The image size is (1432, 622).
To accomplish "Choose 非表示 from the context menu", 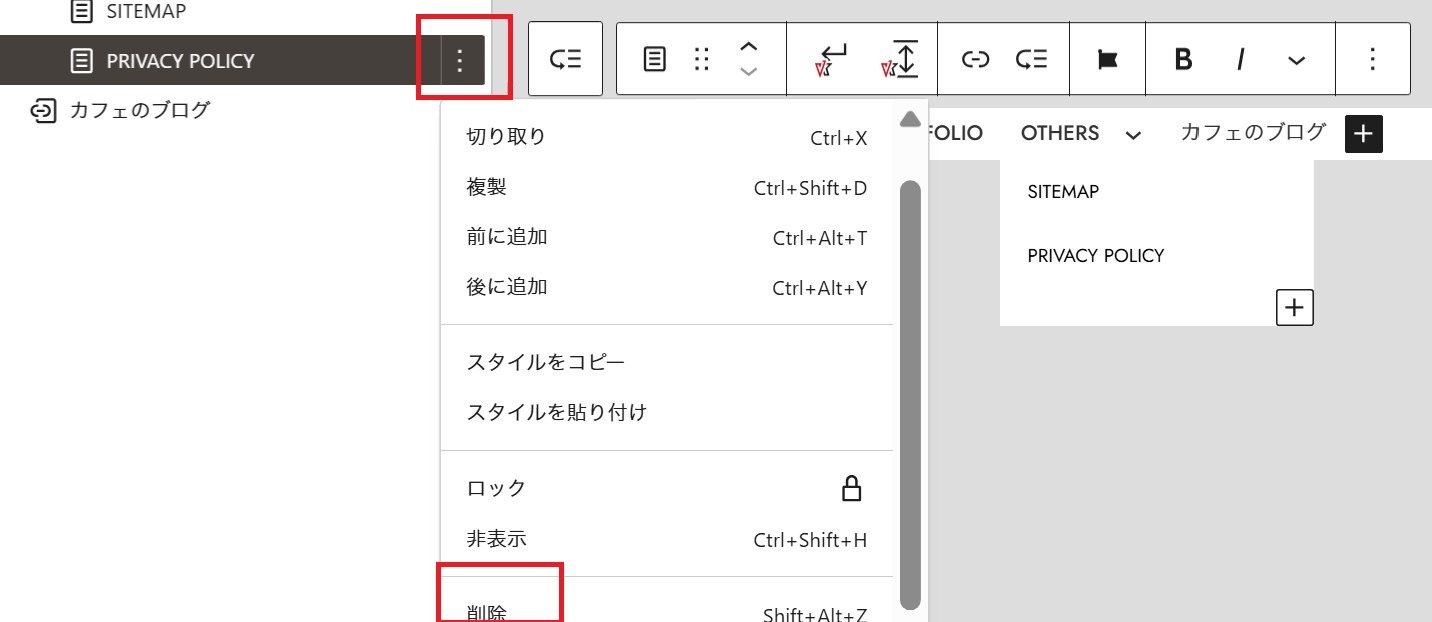I will coord(667,539).
